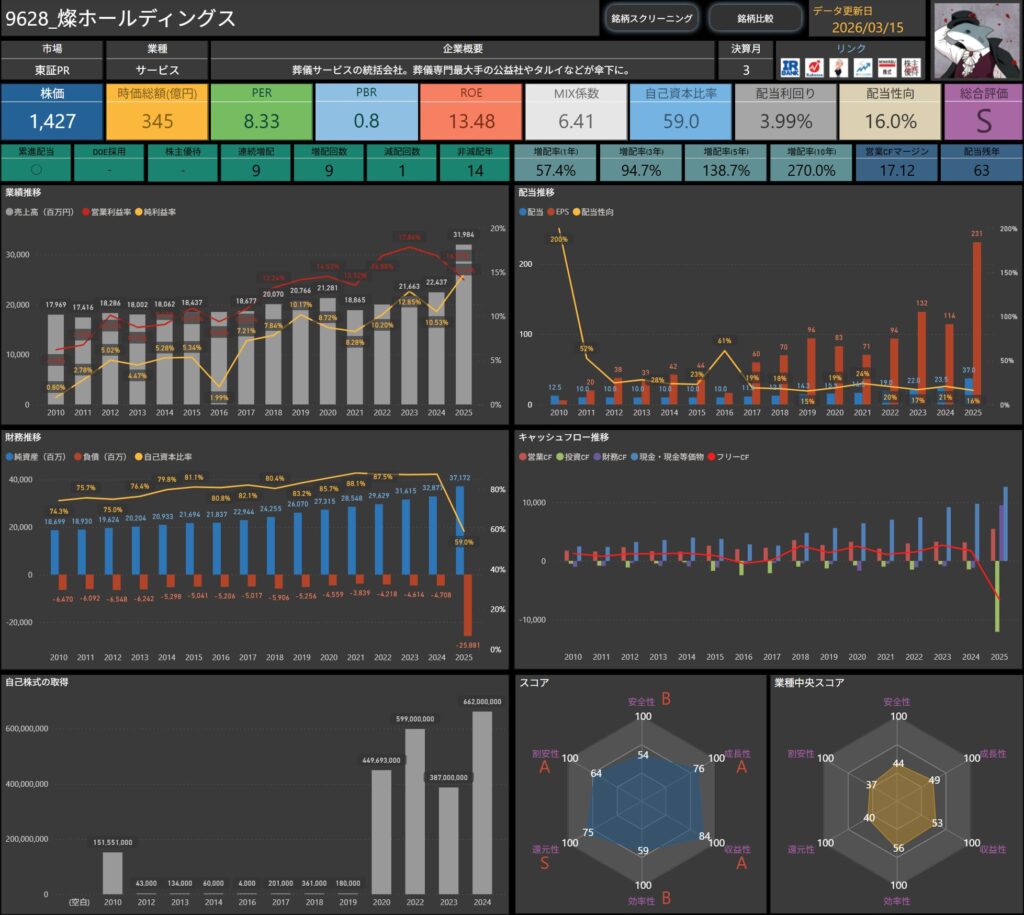The width and height of the screenshot is (1024, 915).
Task: Toggle 売上高 legend in 業績推移 chart
Action: pos(42,212)
